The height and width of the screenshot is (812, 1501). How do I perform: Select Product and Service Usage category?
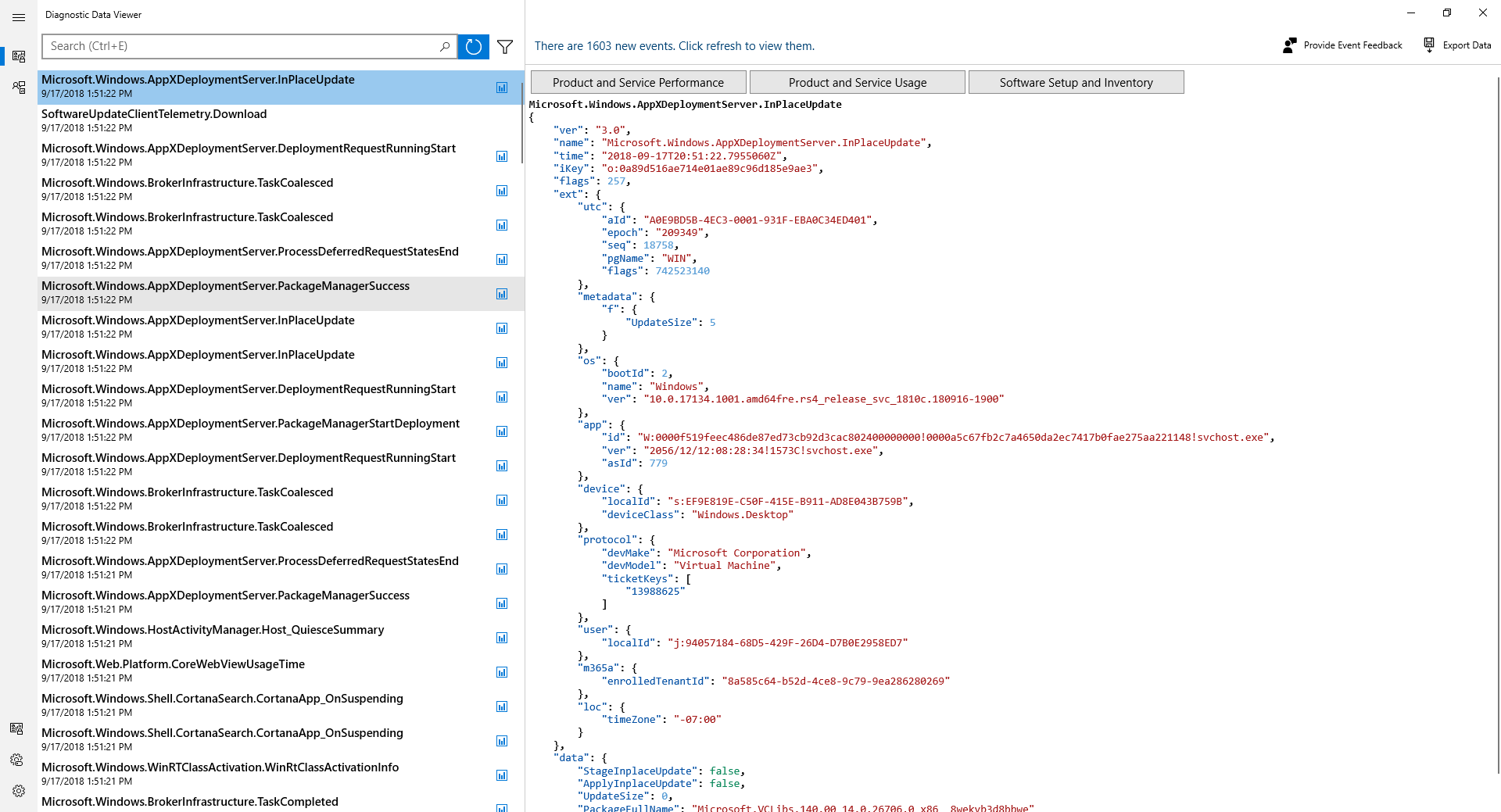coord(857,83)
